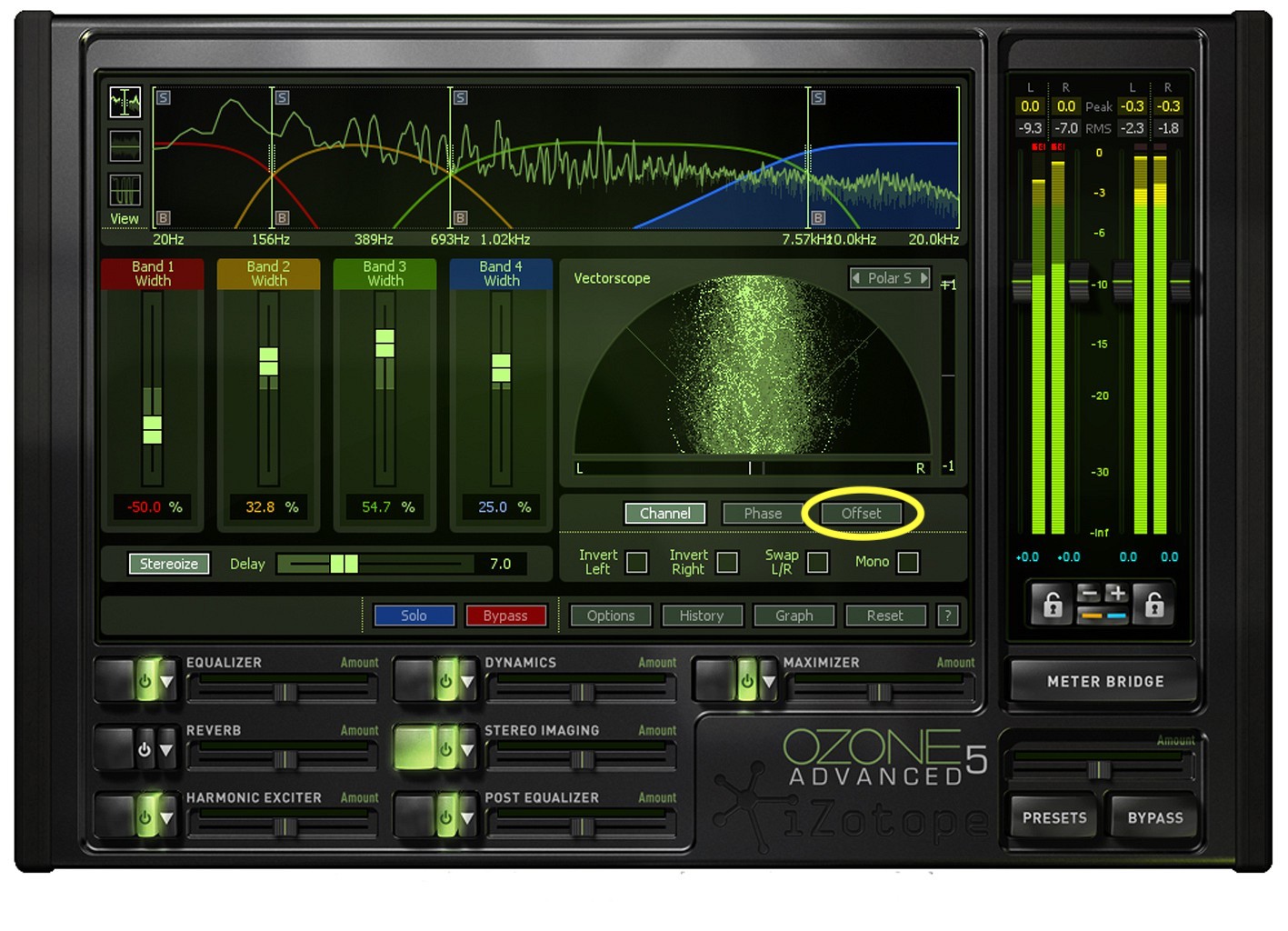Screen dimensions: 1288x931
Task: Bypass the first band with its B icon
Action: tap(164, 218)
